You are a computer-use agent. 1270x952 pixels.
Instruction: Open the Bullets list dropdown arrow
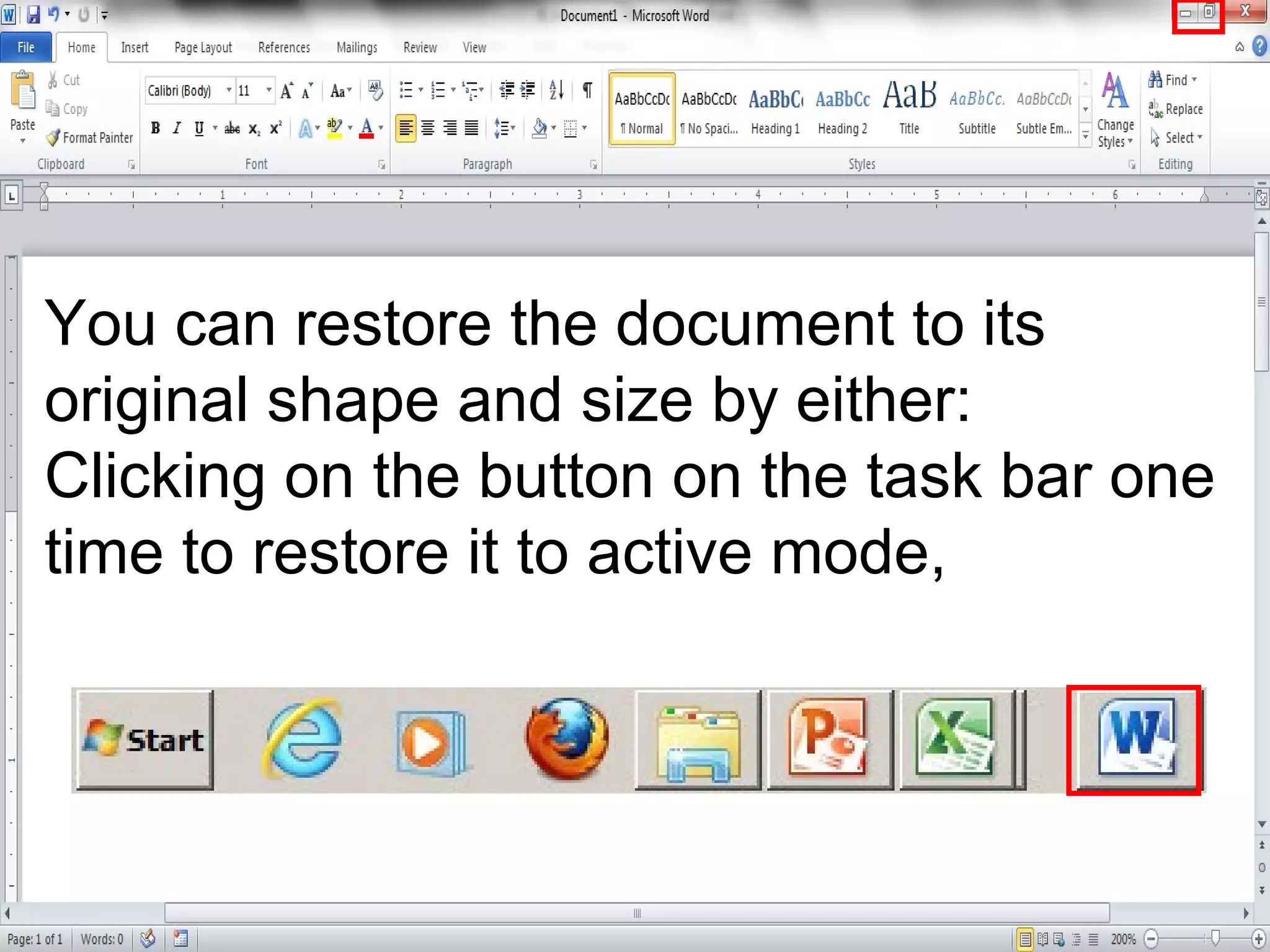coord(421,90)
